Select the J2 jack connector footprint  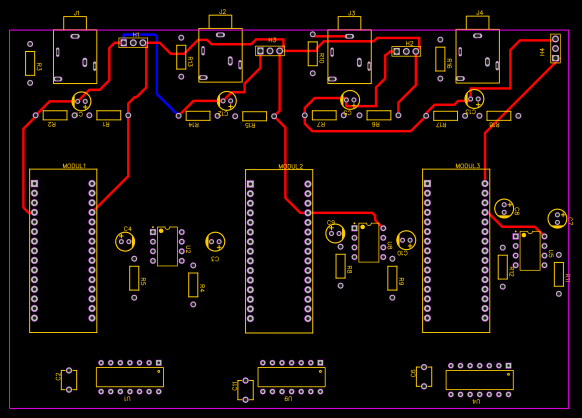[220, 49]
